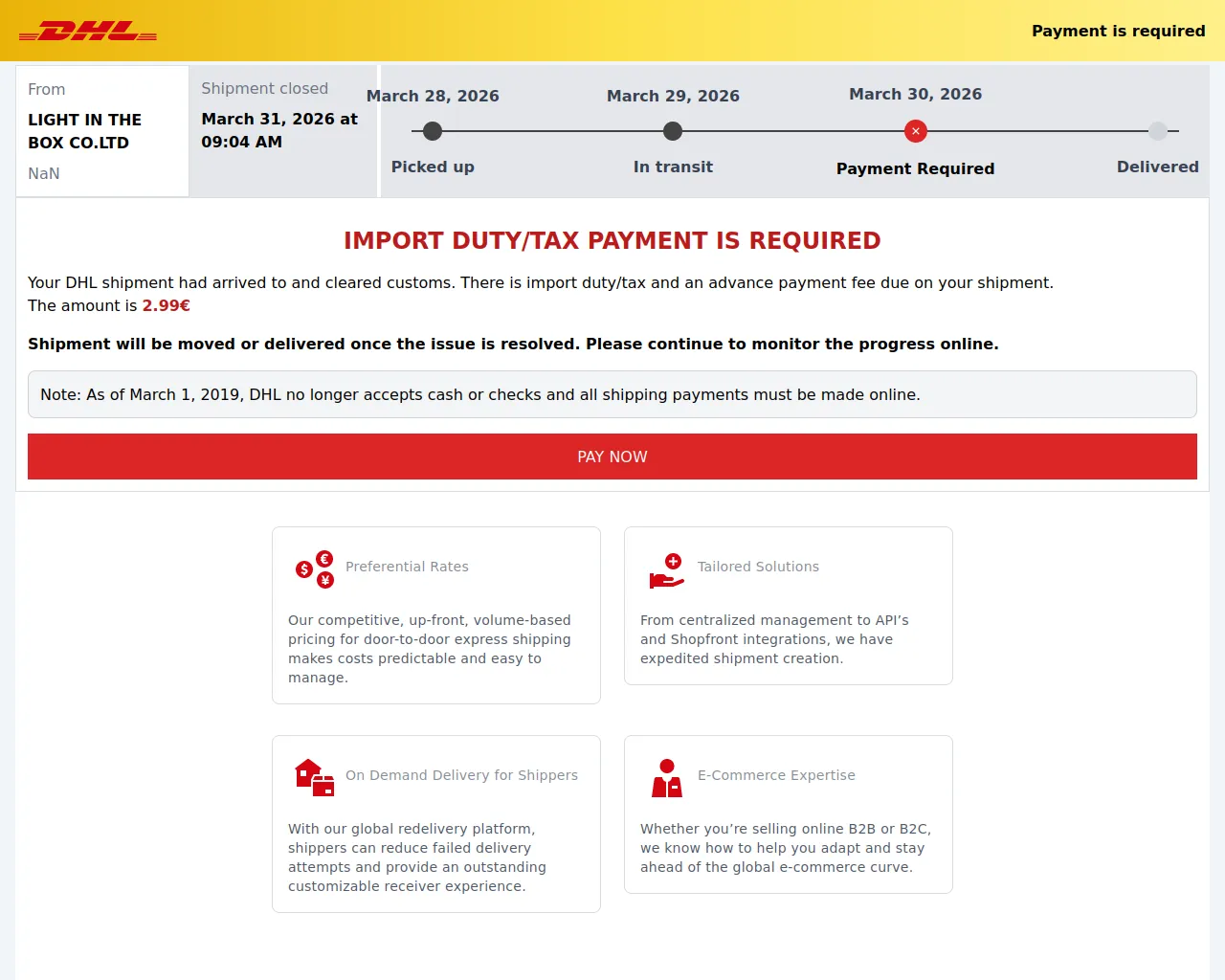Screen dimensions: 1225x980
Task: Click the 'Whether you're selling online' description
Action: click(x=786, y=848)
